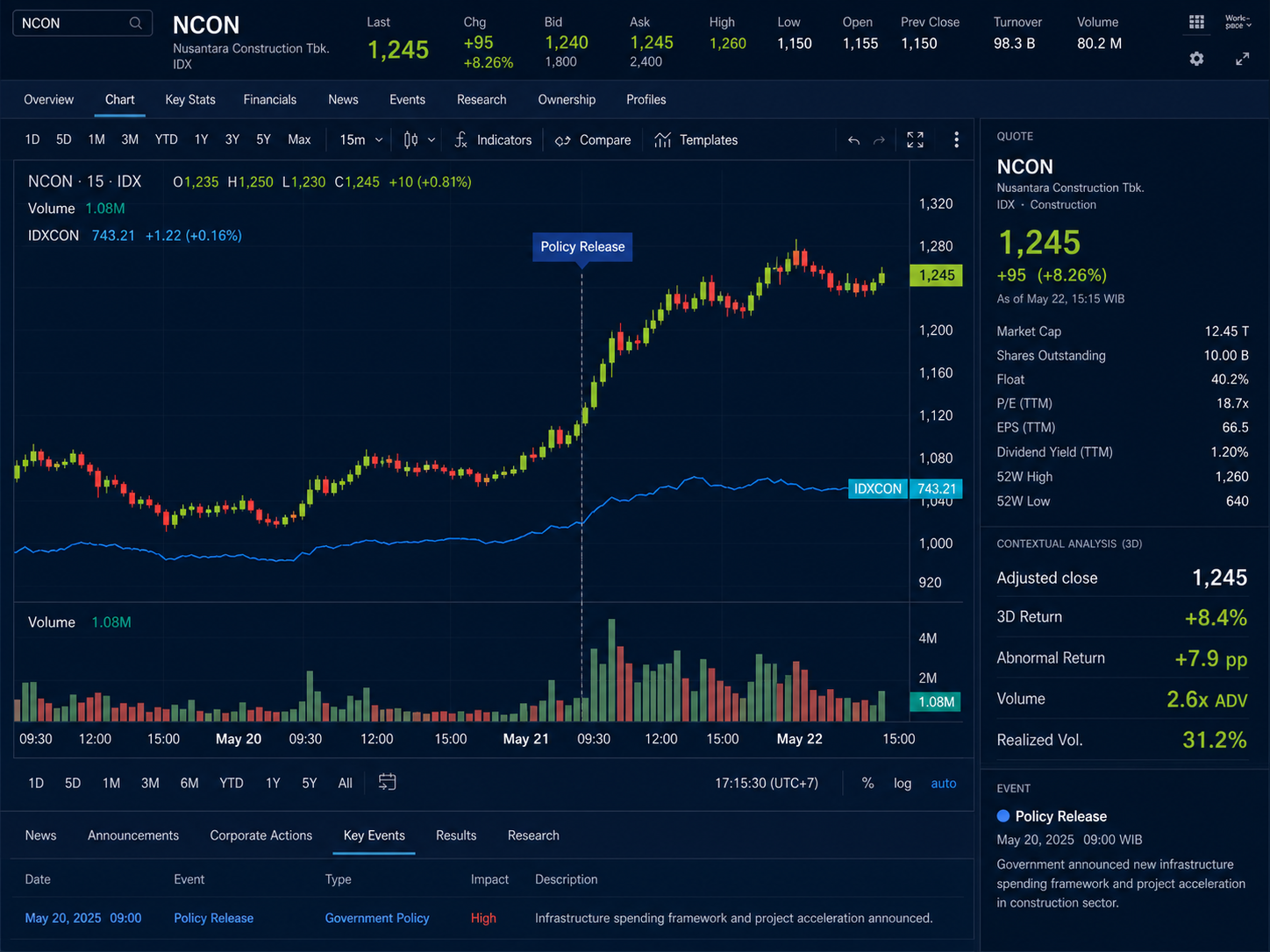Click the Abnormal Return +7.9 pp value
1270x952 pixels.
tap(1210, 658)
